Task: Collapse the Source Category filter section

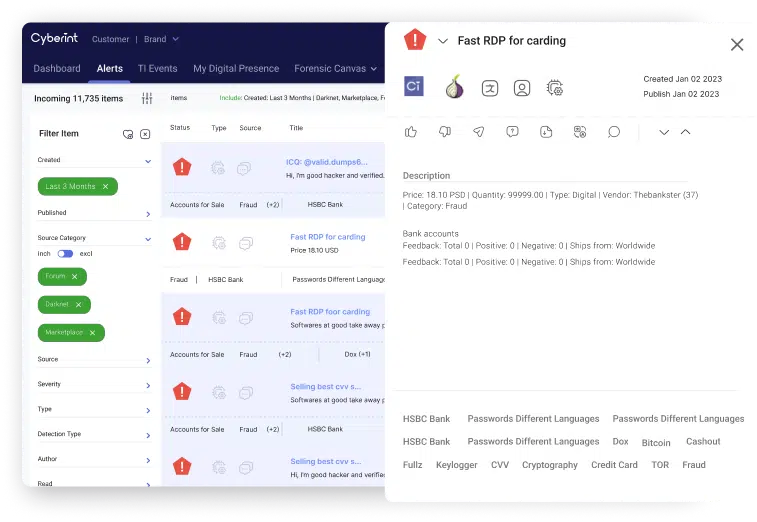Action: coord(148,239)
